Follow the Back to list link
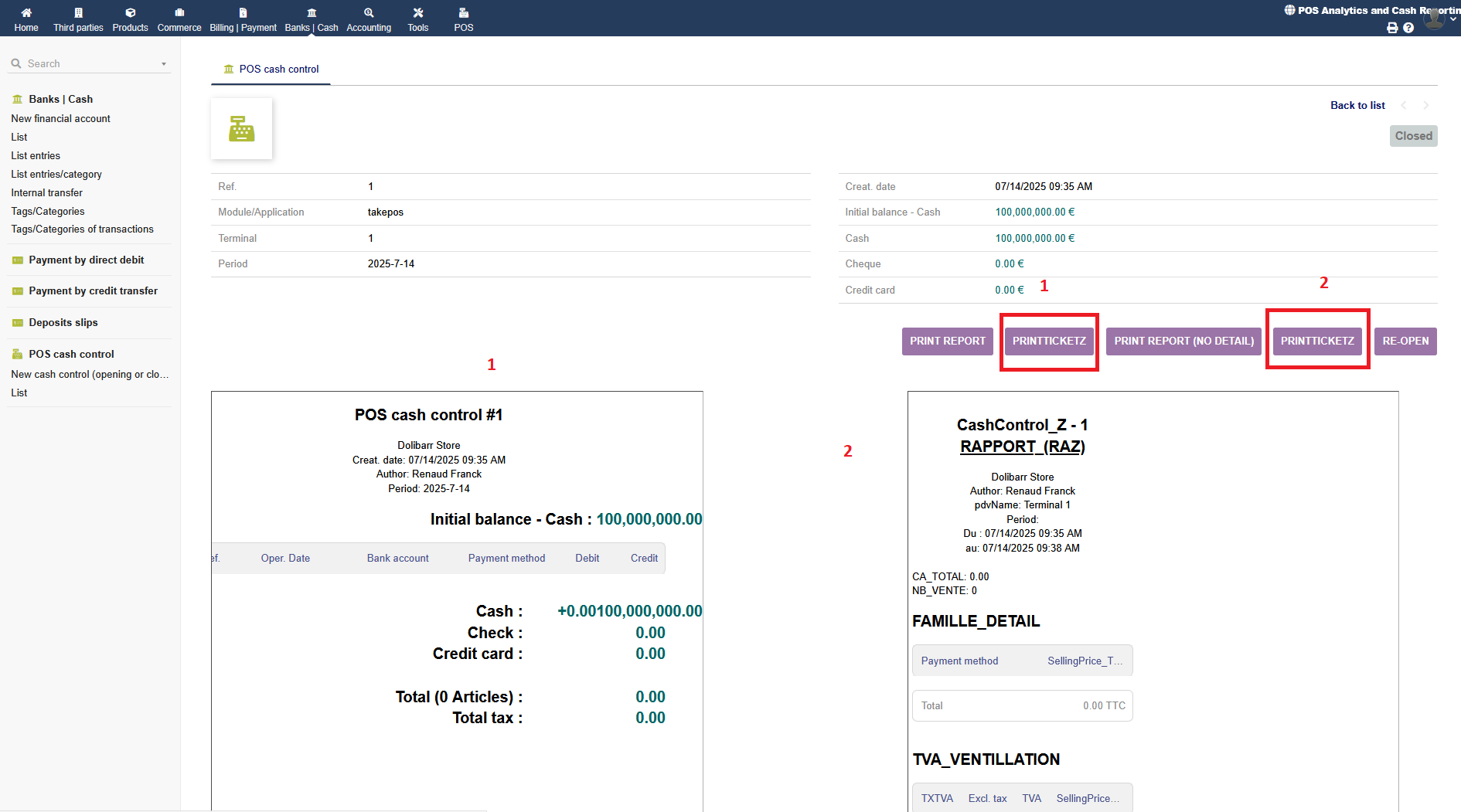 pos(1357,106)
